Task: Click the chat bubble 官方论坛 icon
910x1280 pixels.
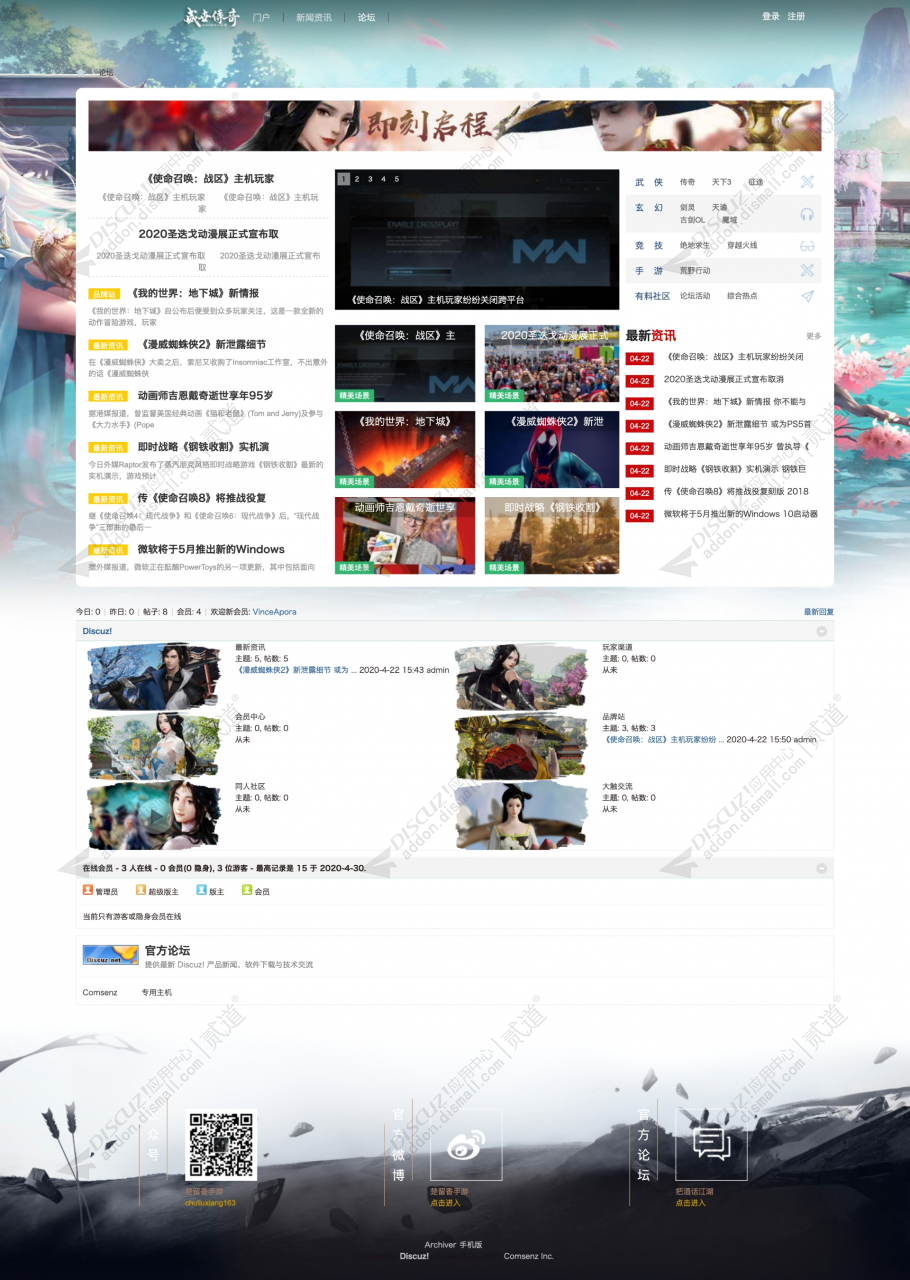Action: click(x=711, y=1143)
